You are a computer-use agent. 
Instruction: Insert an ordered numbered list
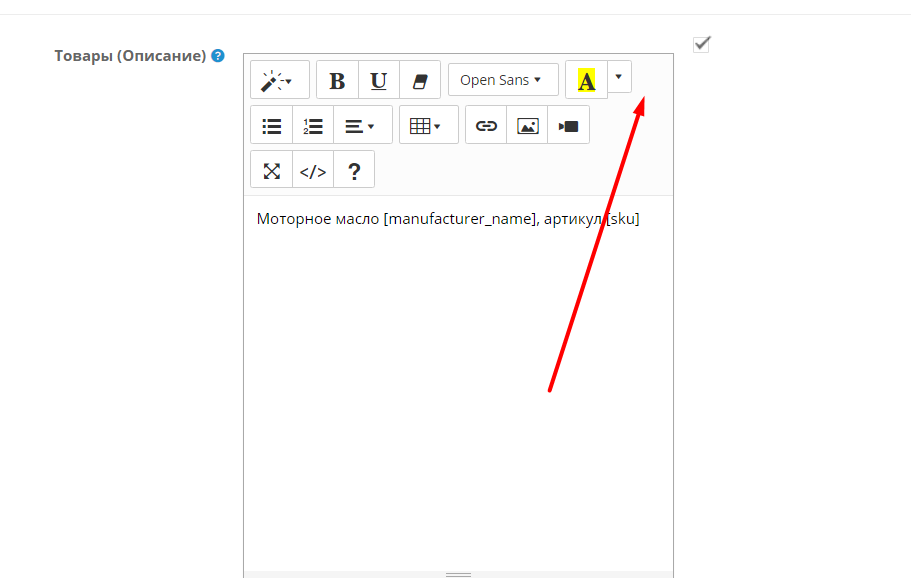click(313, 126)
